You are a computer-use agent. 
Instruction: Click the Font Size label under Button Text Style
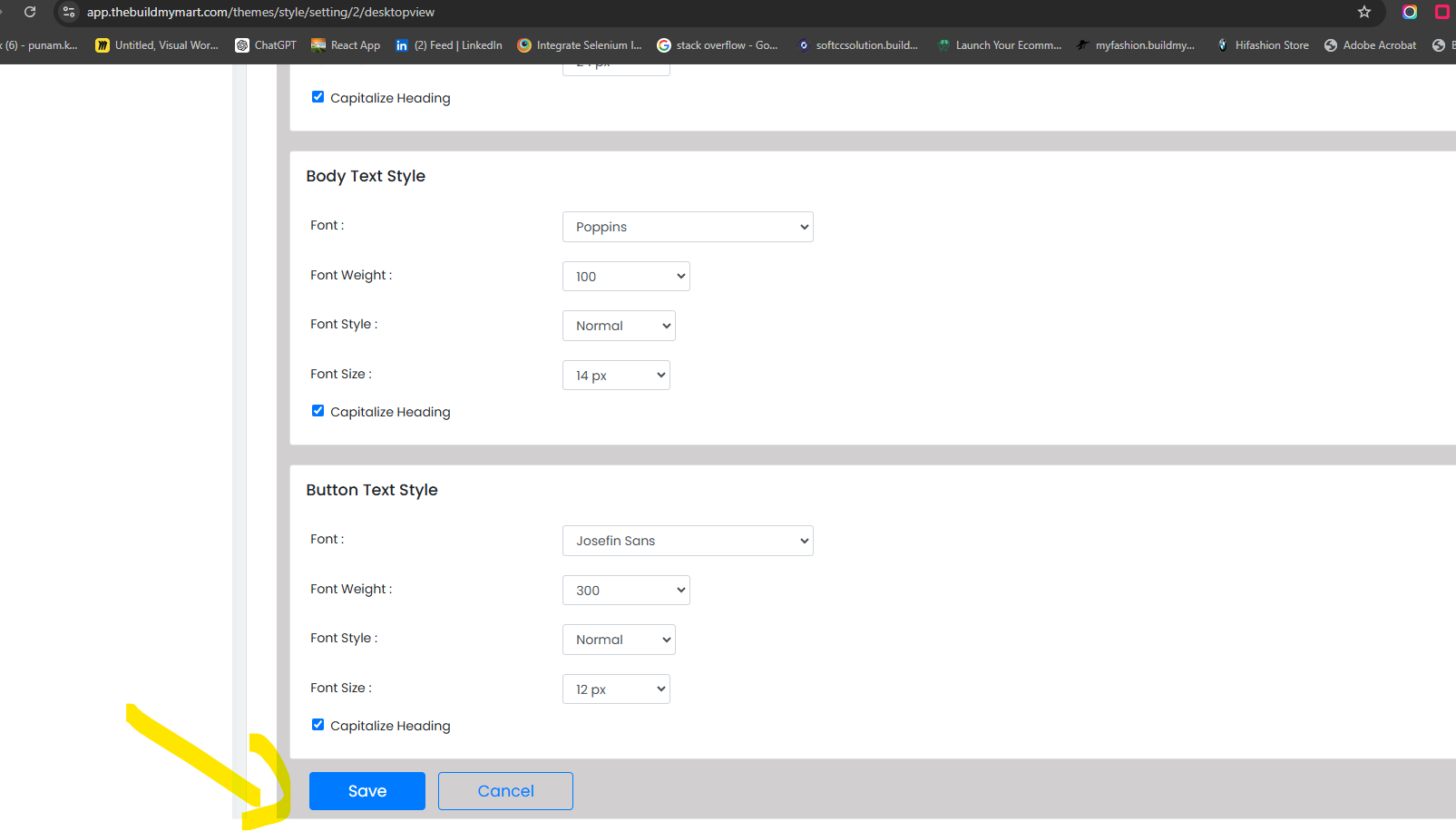coord(341,688)
